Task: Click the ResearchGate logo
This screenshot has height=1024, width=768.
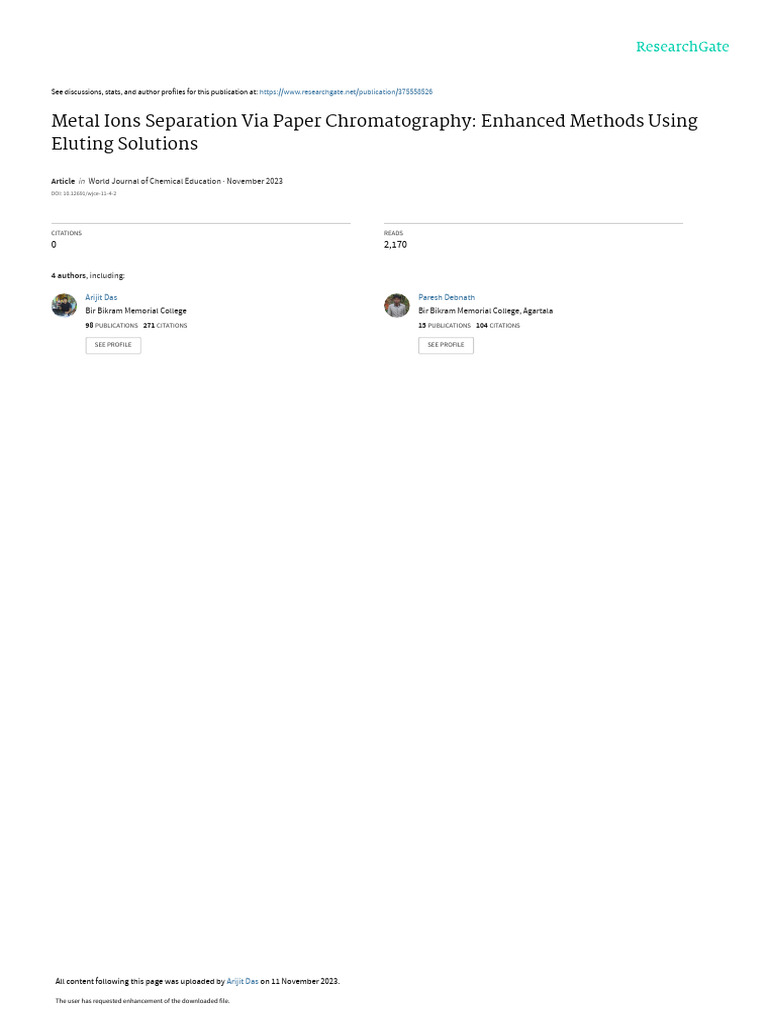Action: click(682, 47)
